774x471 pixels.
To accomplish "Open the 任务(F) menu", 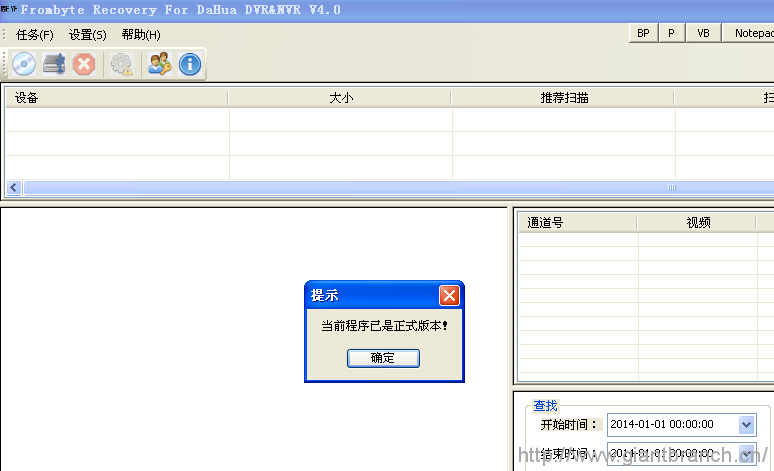I will click(x=35, y=35).
